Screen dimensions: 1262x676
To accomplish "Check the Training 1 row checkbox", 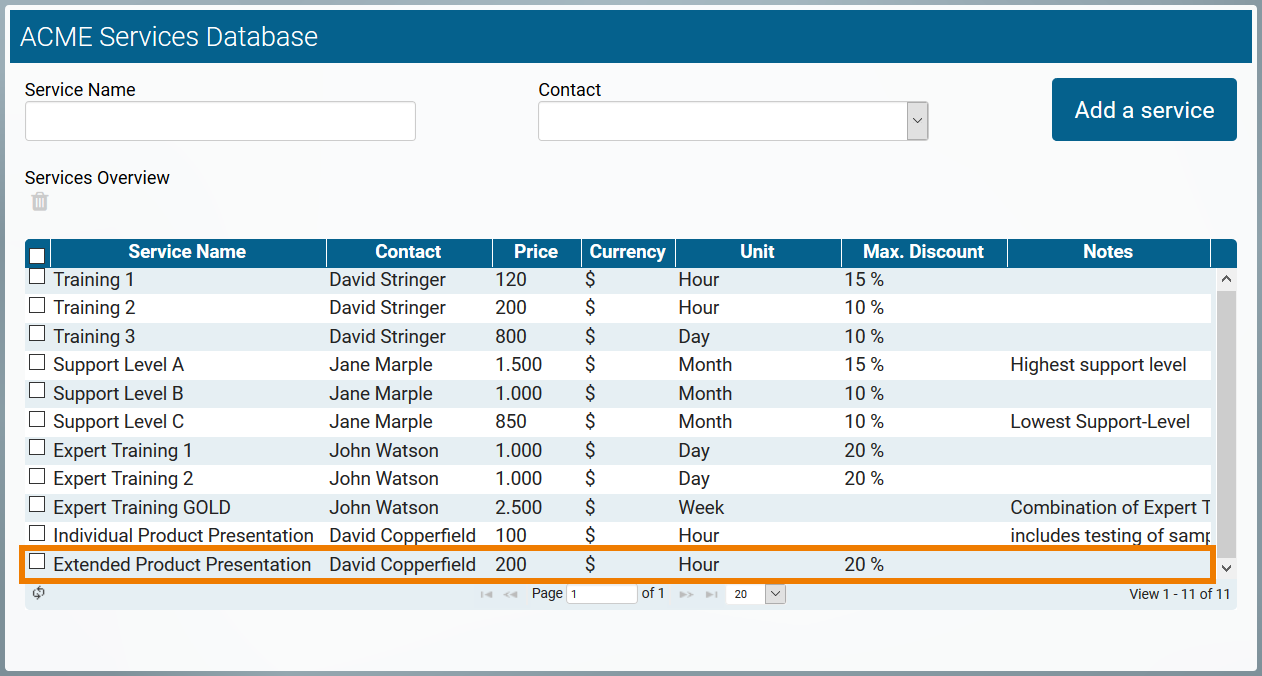I will [37, 277].
